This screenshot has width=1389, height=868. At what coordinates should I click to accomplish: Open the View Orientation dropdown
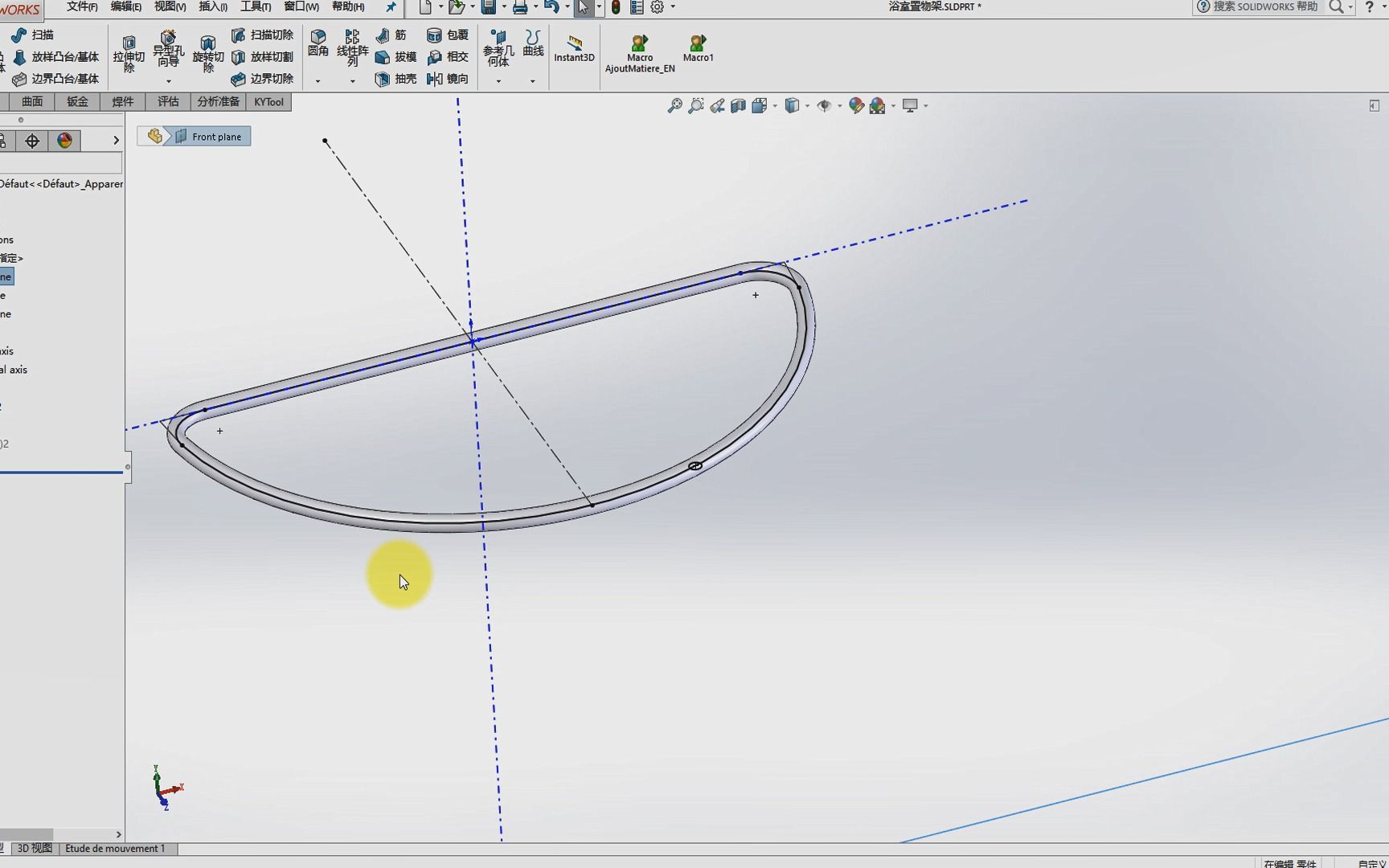point(773,105)
